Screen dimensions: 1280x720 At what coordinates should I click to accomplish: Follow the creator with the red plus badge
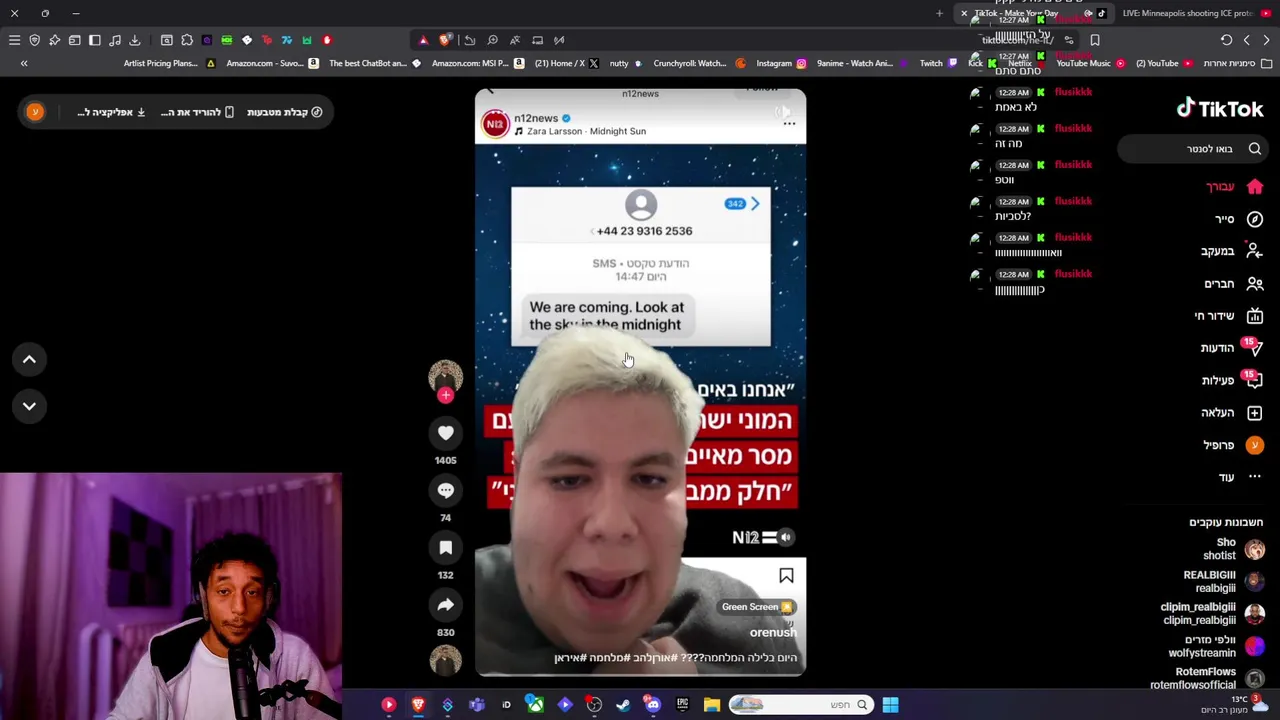click(446, 395)
